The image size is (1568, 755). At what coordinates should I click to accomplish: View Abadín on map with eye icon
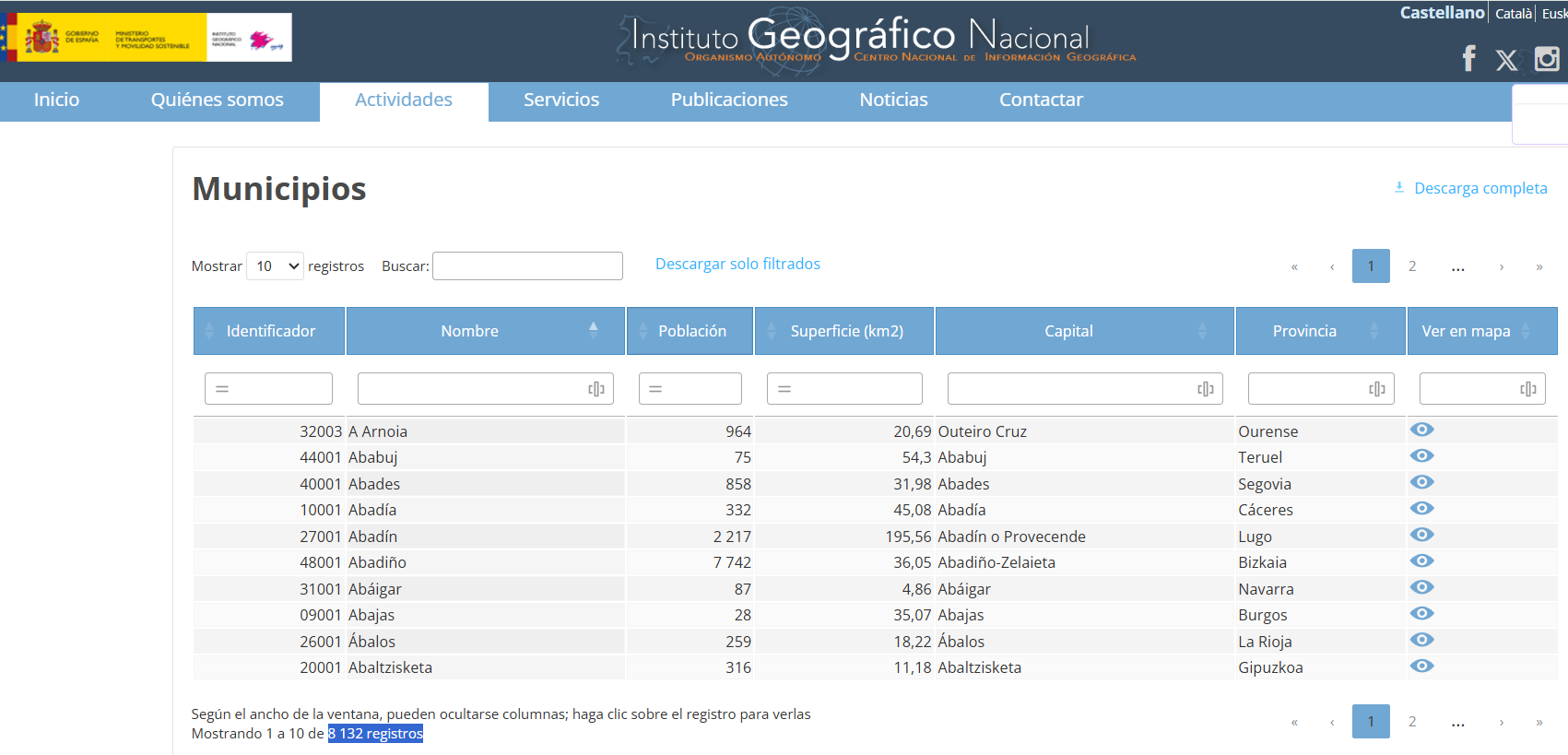point(1421,535)
